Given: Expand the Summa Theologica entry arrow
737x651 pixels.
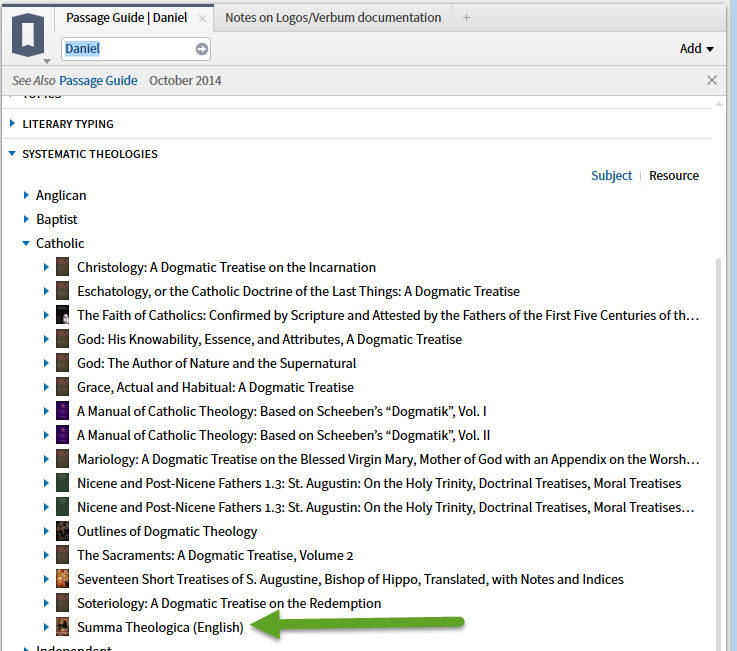Looking at the screenshot, I should click(46, 627).
